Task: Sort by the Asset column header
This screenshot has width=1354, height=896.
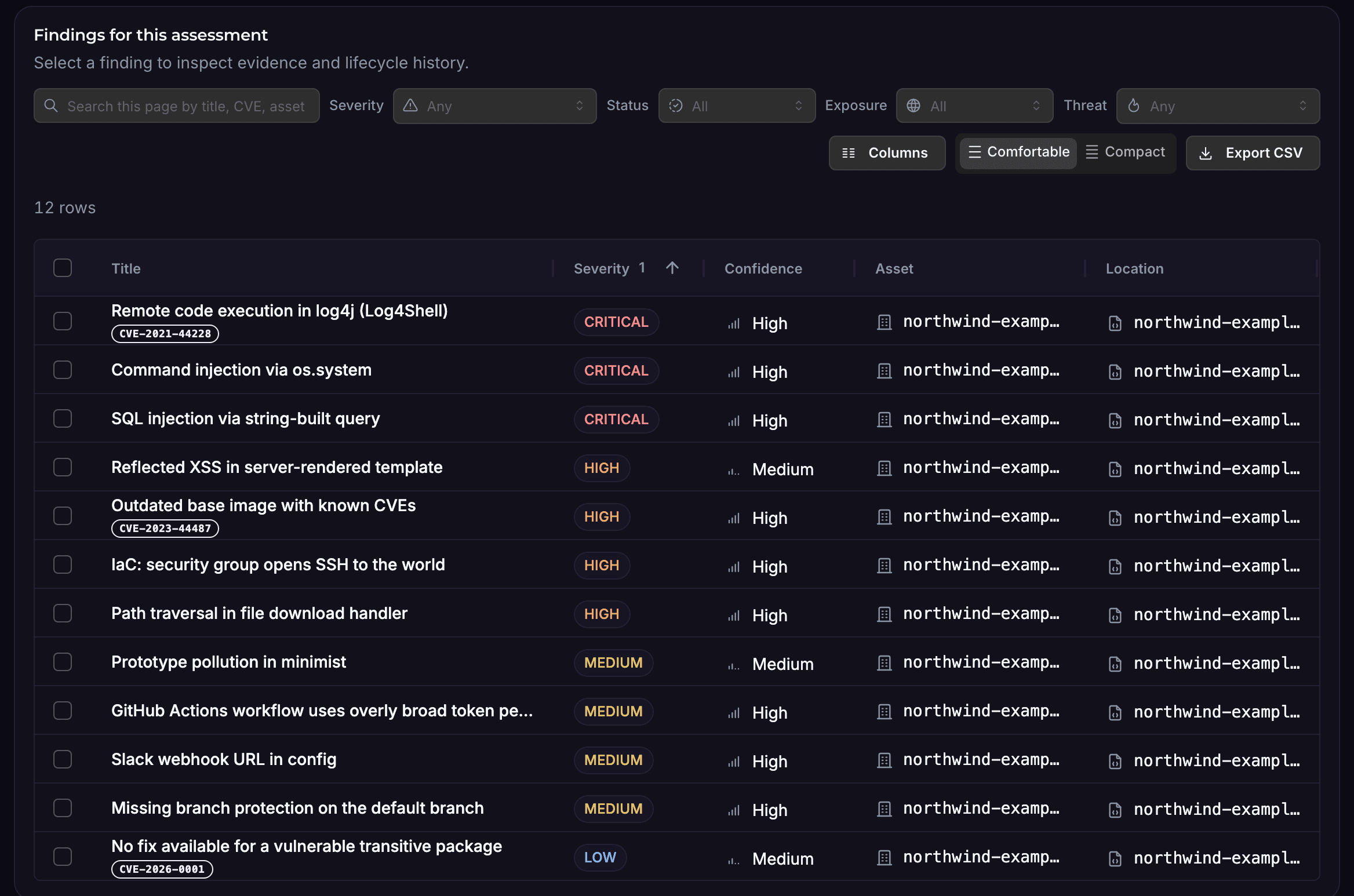Action: [894, 268]
